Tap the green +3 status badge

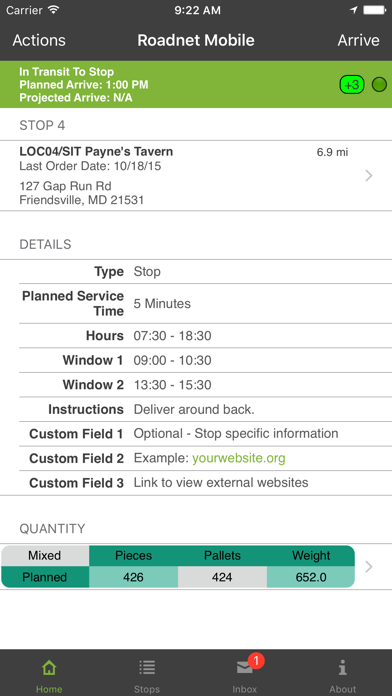pos(352,84)
